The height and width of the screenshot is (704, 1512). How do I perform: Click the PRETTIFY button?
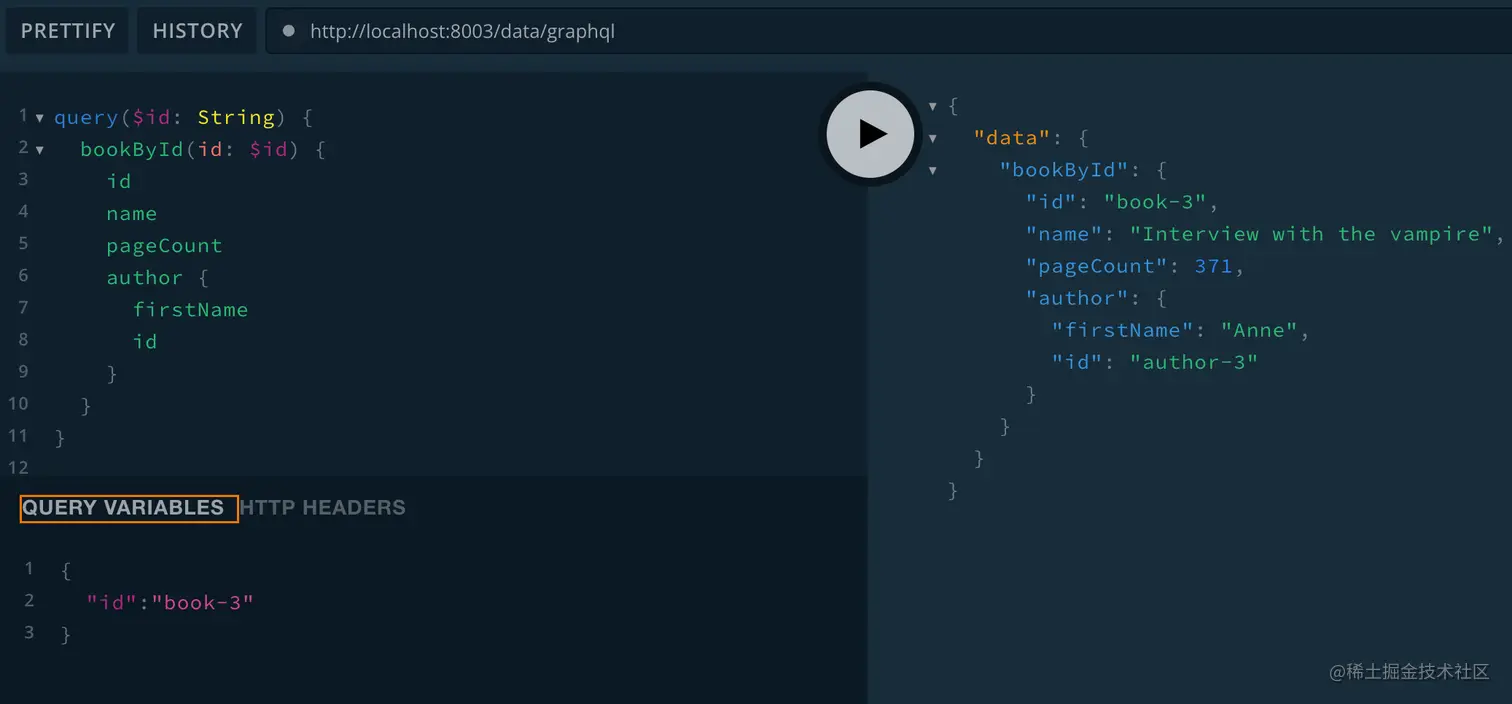tap(68, 31)
